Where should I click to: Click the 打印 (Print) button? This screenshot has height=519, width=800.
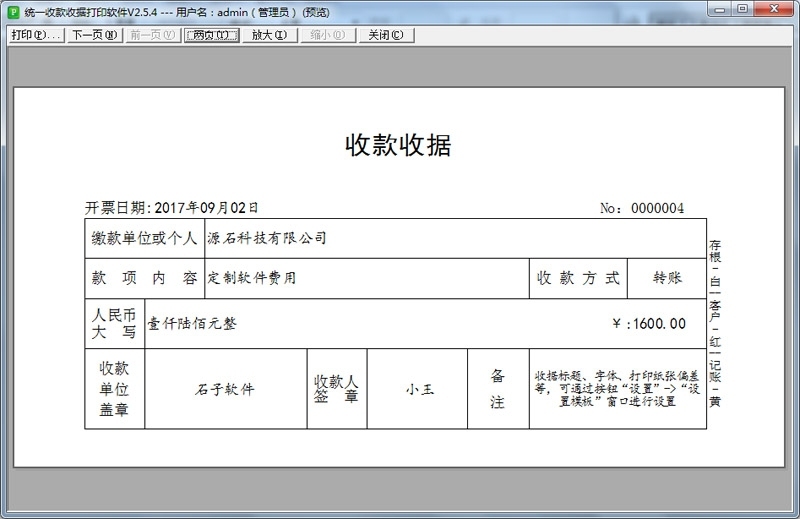pos(35,35)
